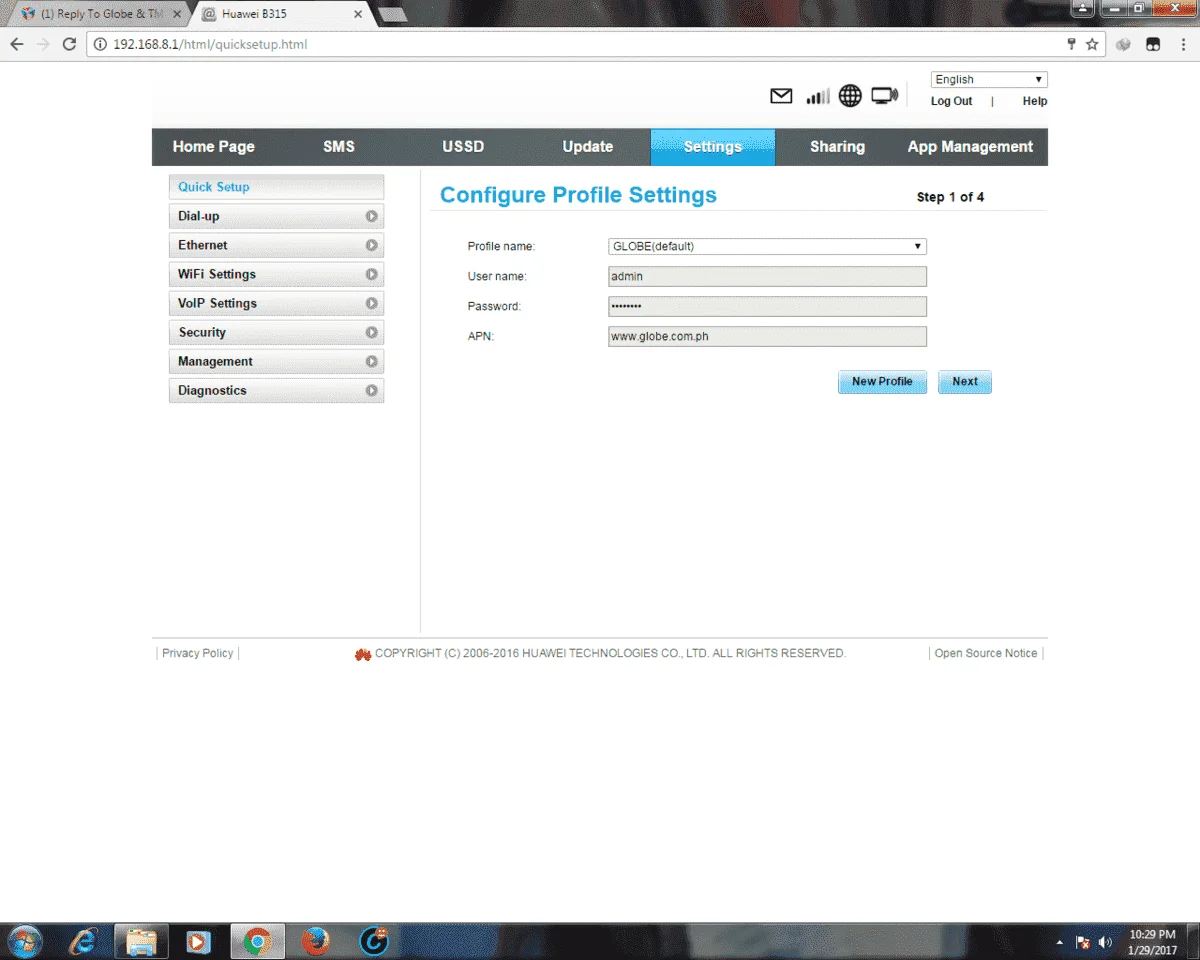
Task: Go to the Home Page tab
Action: pyautogui.click(x=213, y=147)
